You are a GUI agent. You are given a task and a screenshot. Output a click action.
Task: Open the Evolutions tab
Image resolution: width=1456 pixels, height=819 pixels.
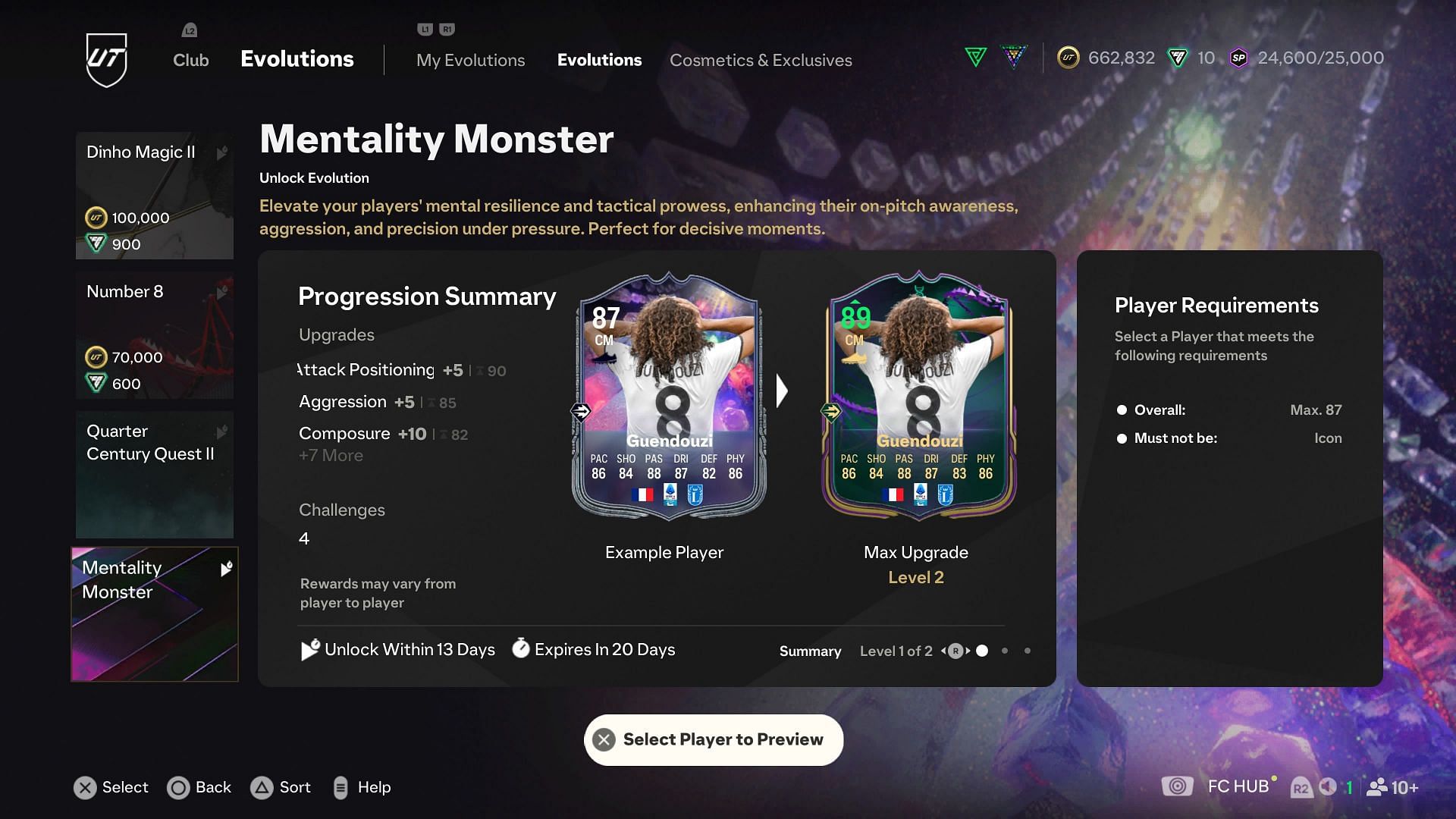coord(599,60)
